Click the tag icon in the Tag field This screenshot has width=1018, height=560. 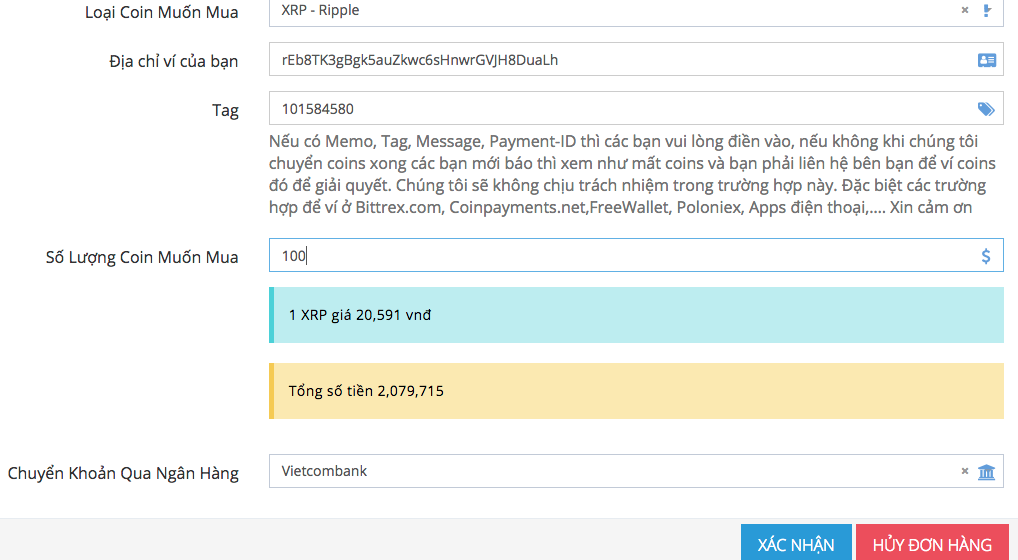tap(986, 109)
